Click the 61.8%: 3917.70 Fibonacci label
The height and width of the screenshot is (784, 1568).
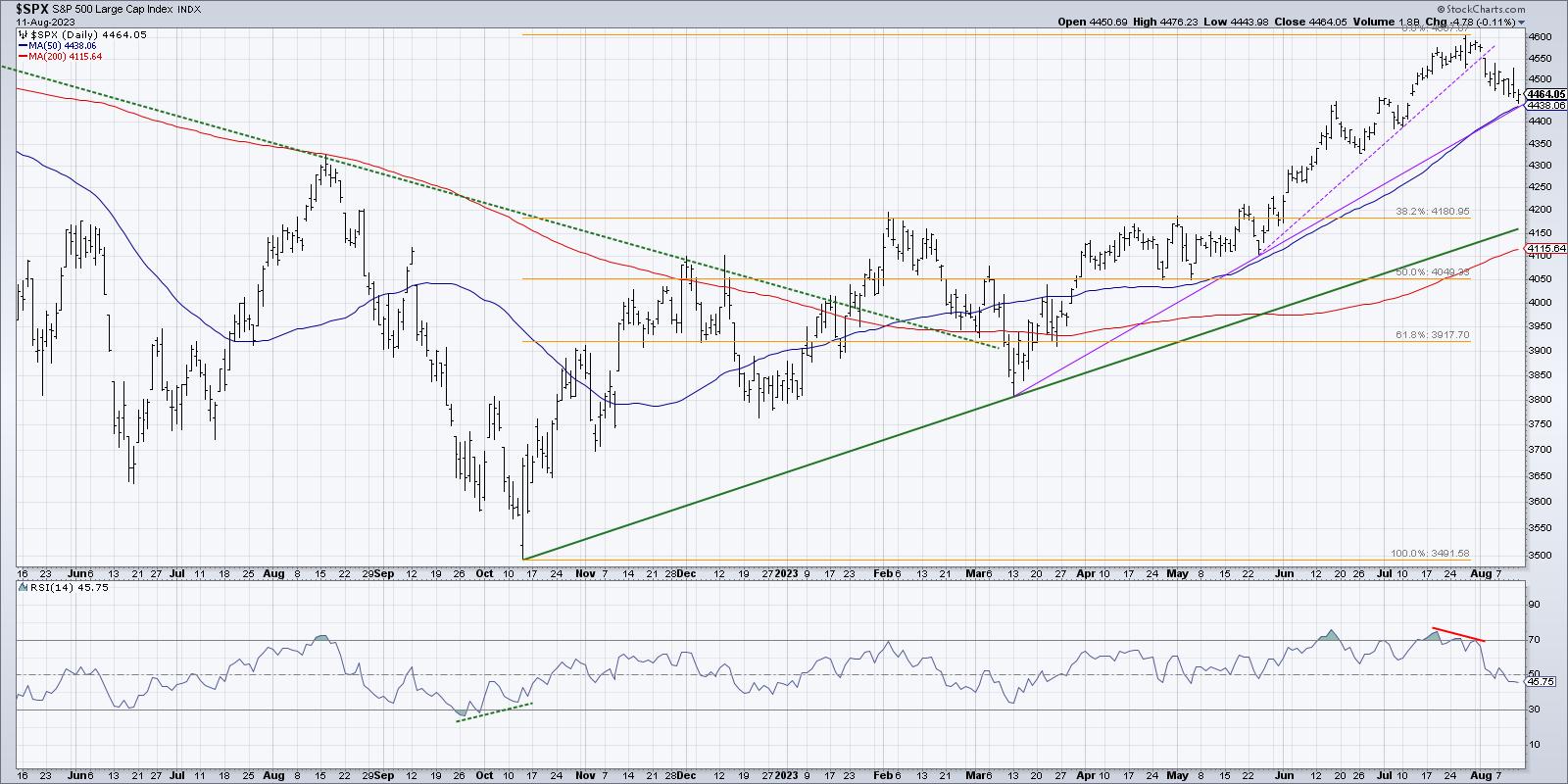pyautogui.click(x=1433, y=335)
